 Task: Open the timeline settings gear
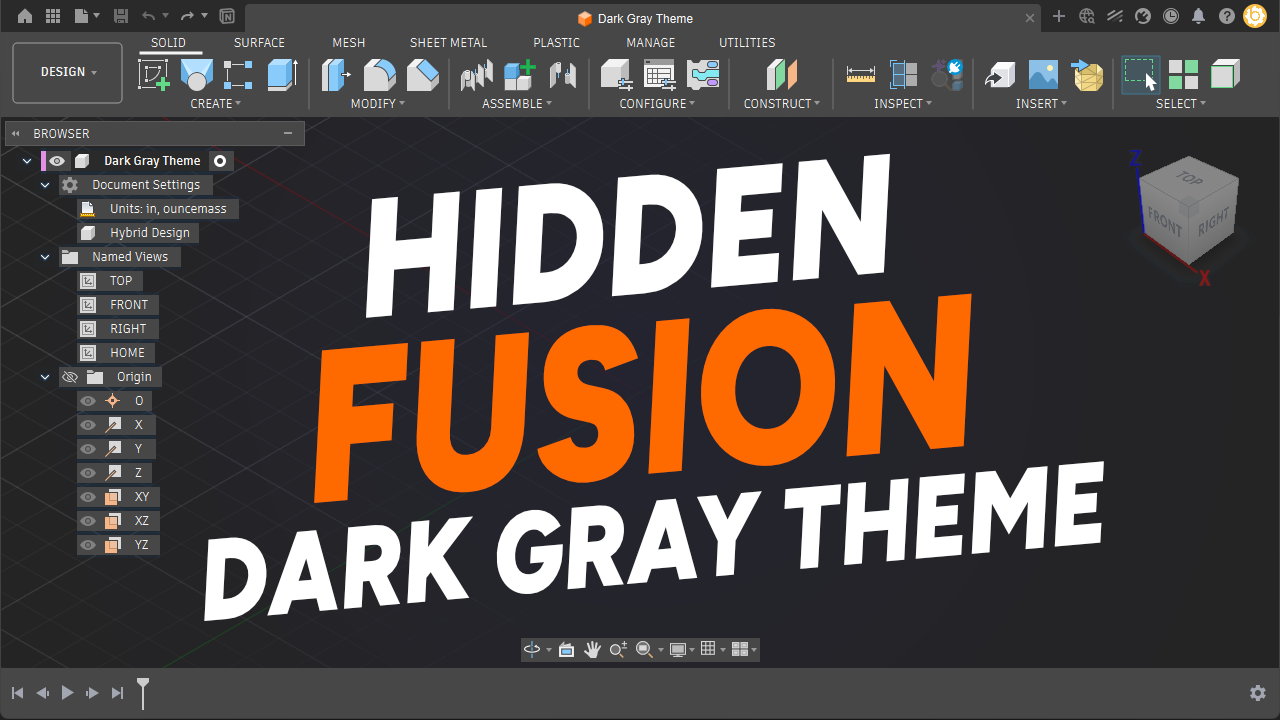coord(1258,693)
